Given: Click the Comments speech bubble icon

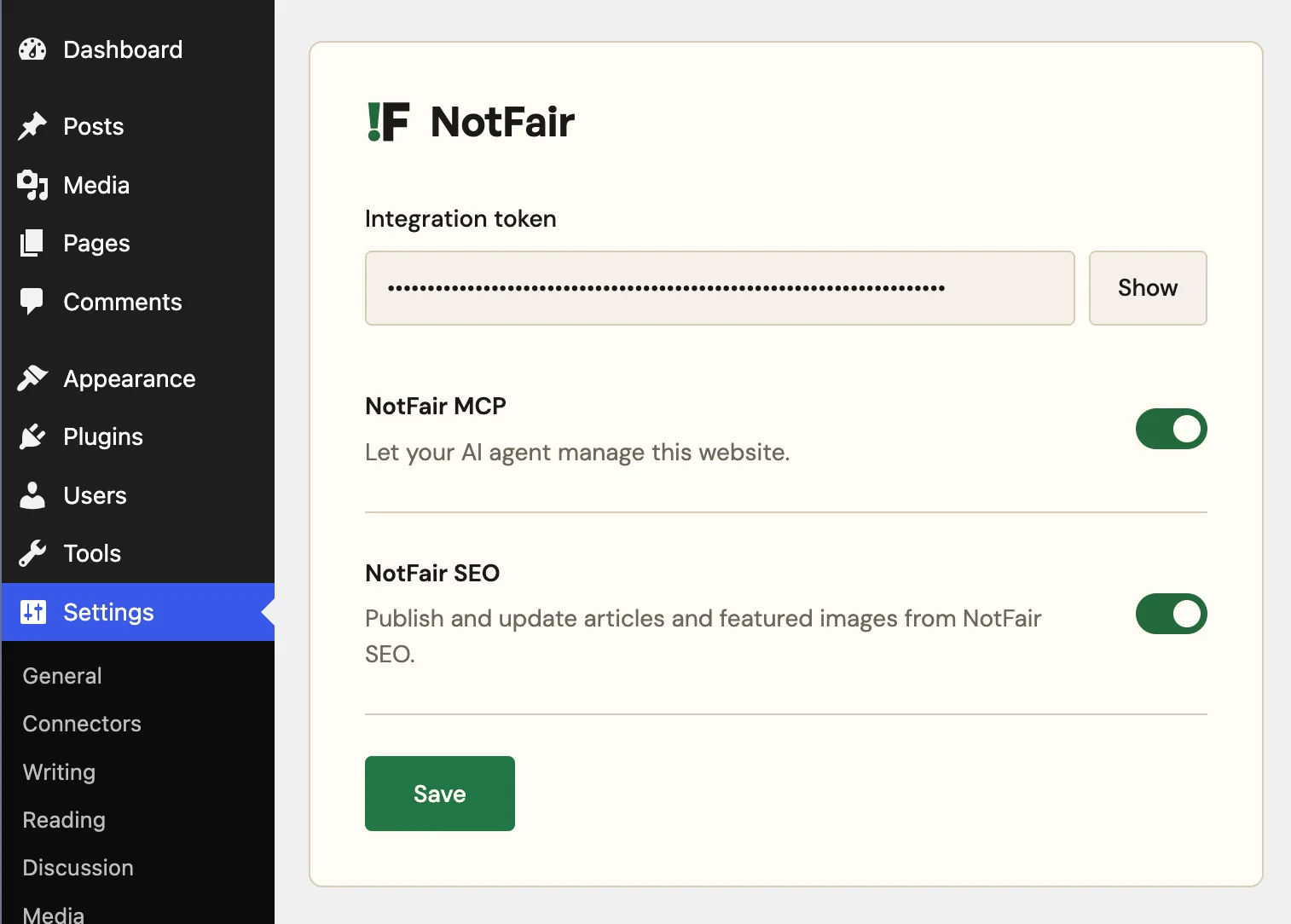Looking at the screenshot, I should pos(32,302).
